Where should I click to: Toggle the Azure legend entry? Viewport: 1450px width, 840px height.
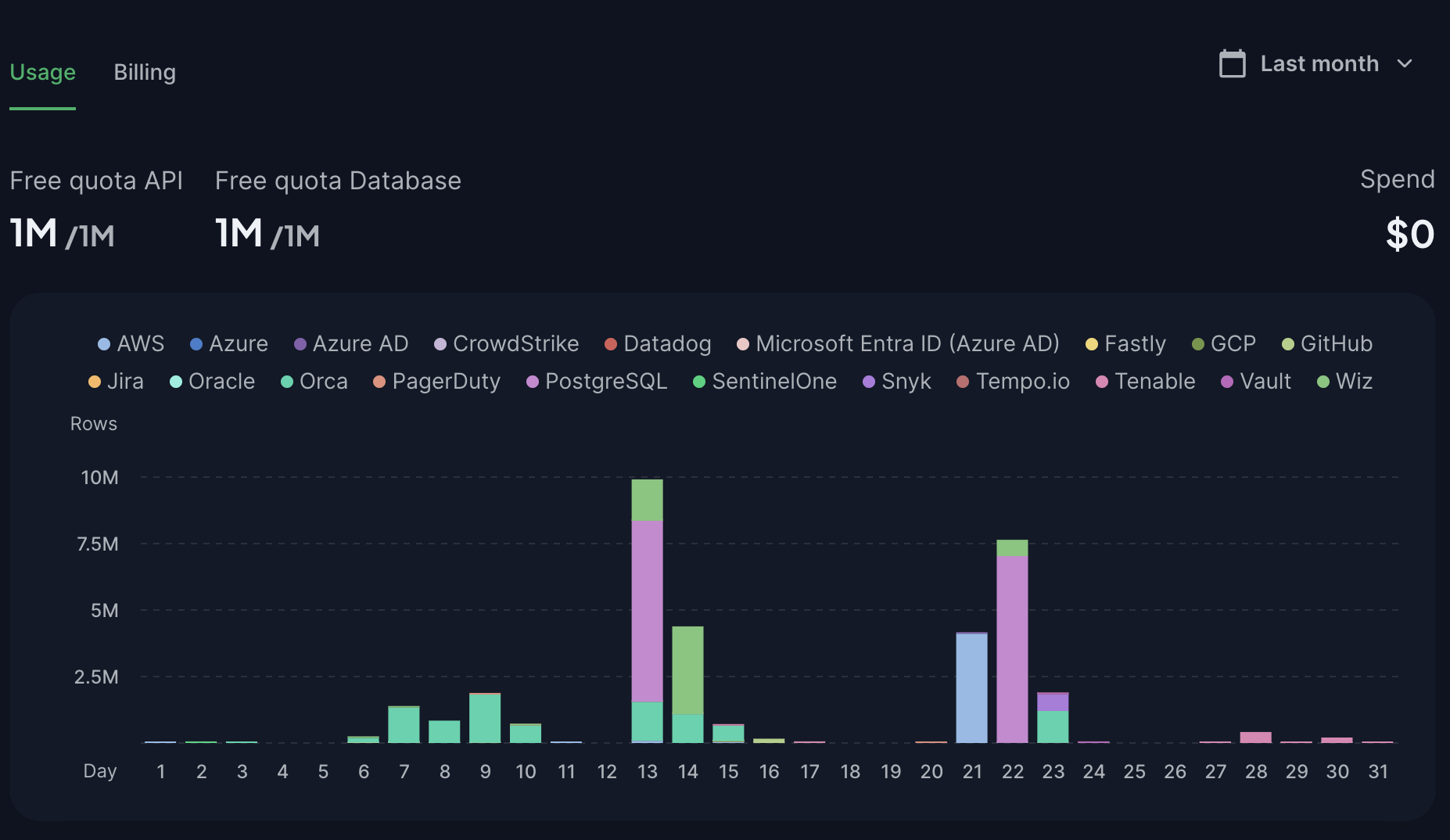click(229, 343)
